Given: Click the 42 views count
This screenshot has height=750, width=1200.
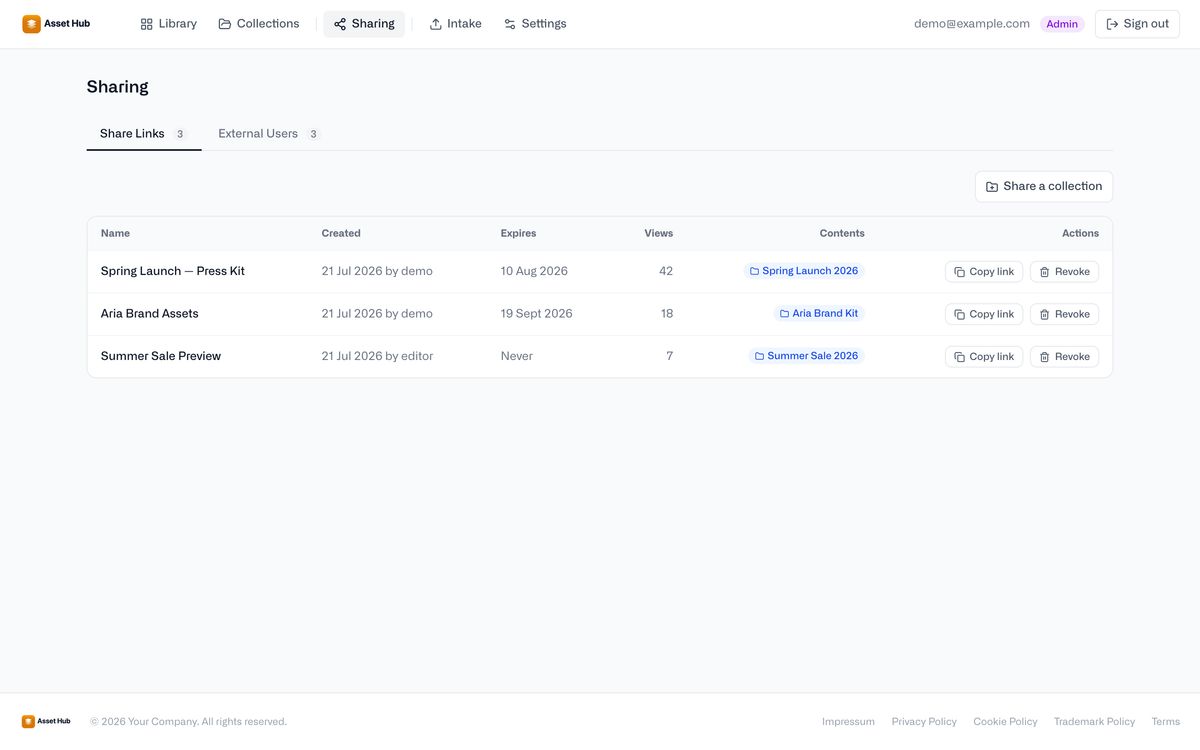Looking at the screenshot, I should pos(666,271).
